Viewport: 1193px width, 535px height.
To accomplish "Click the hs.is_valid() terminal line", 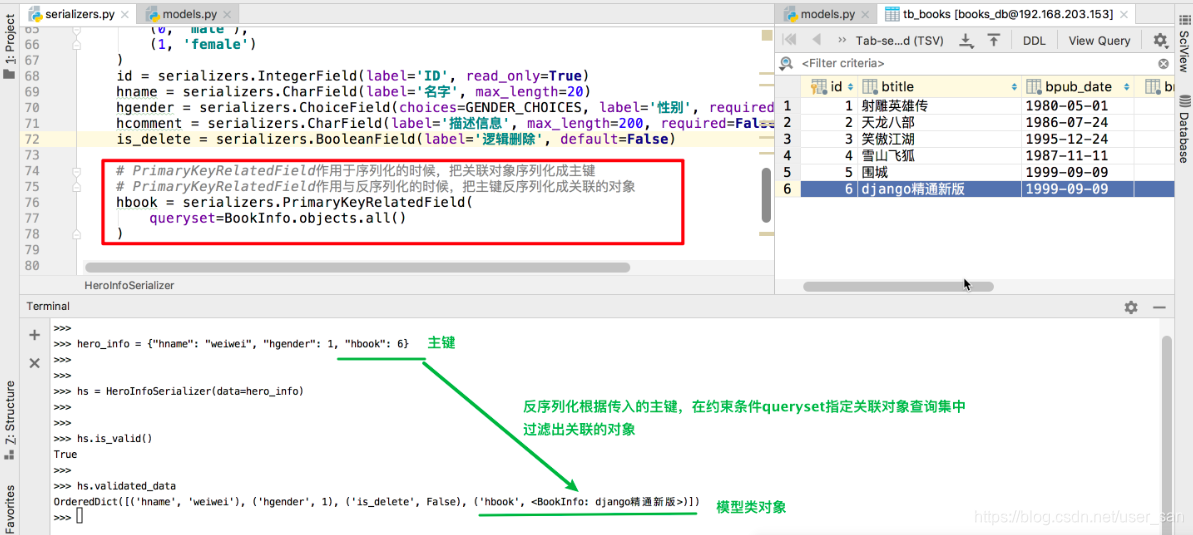I will coord(103,438).
